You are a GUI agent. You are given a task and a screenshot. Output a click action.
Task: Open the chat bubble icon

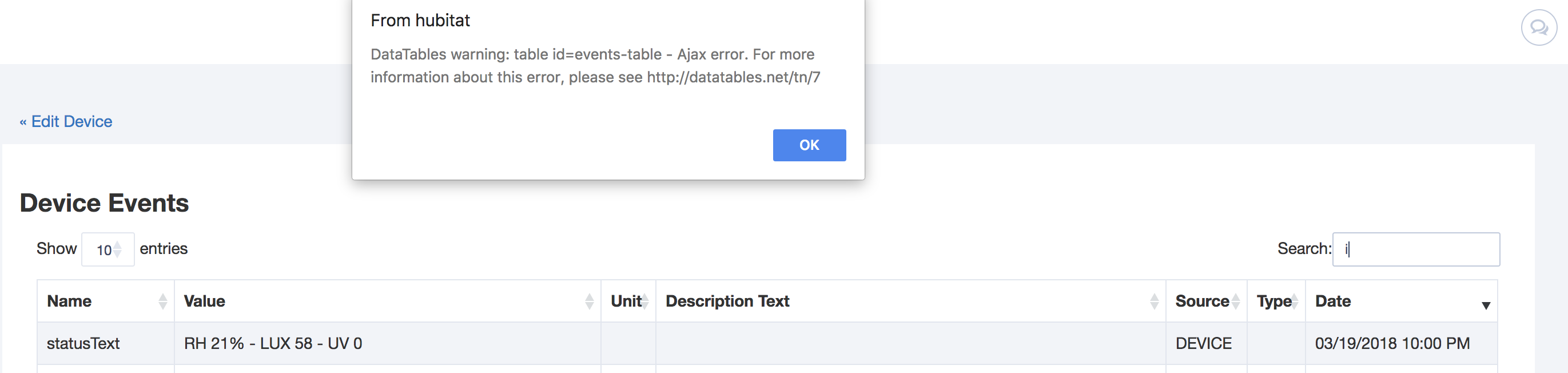[x=1538, y=28]
